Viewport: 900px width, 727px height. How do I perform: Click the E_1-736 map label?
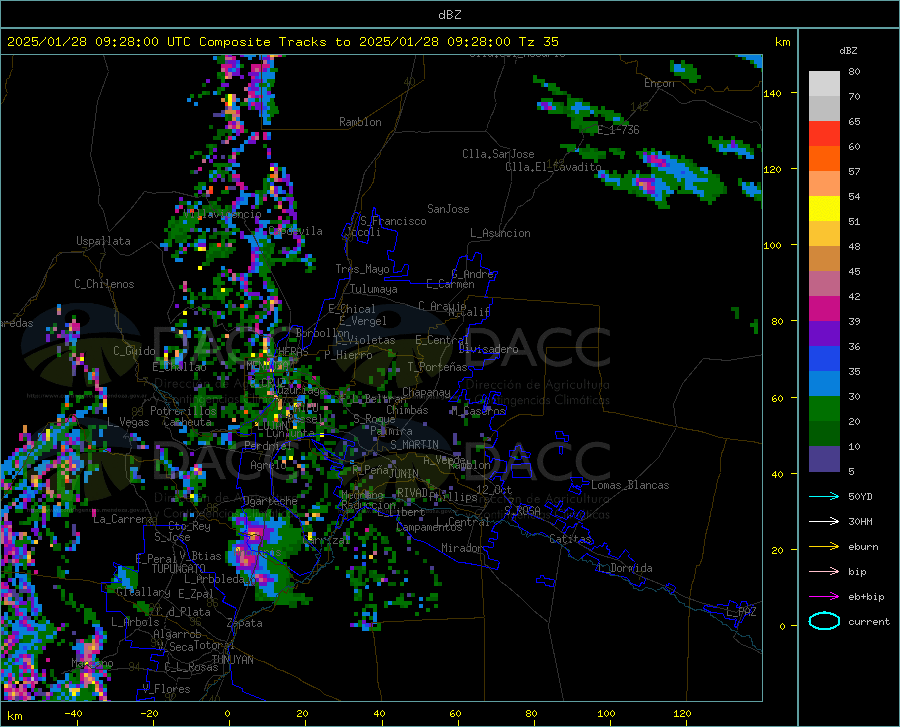click(x=618, y=130)
